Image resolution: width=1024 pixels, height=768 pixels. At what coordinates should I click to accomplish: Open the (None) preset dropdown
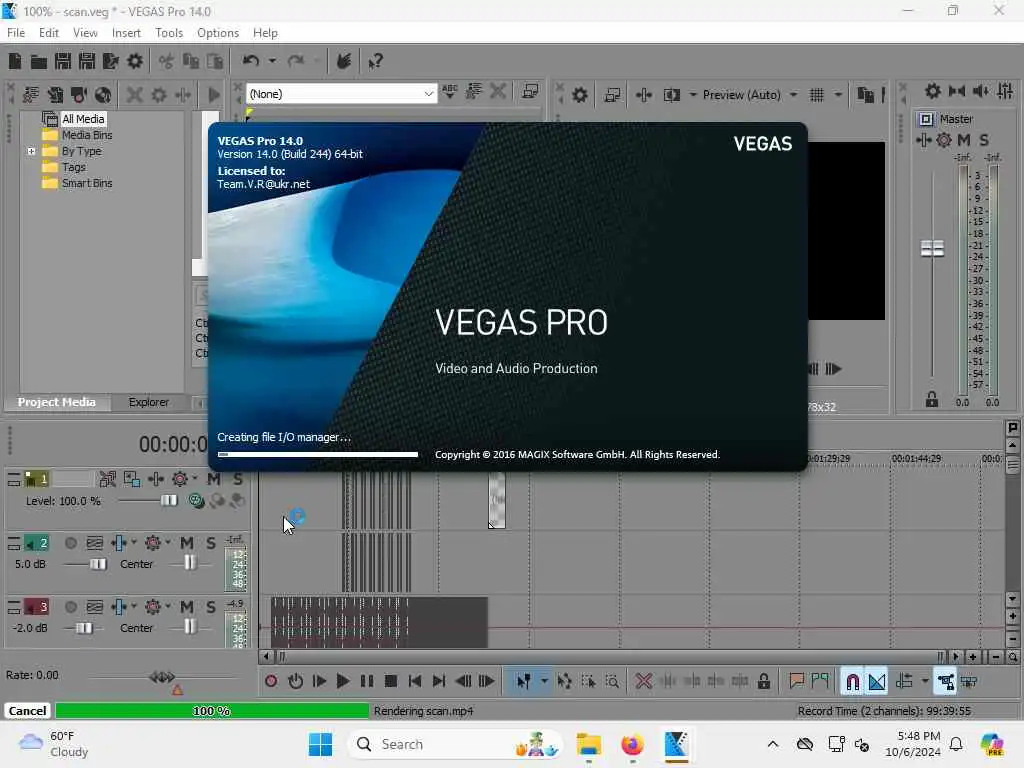[x=428, y=94]
